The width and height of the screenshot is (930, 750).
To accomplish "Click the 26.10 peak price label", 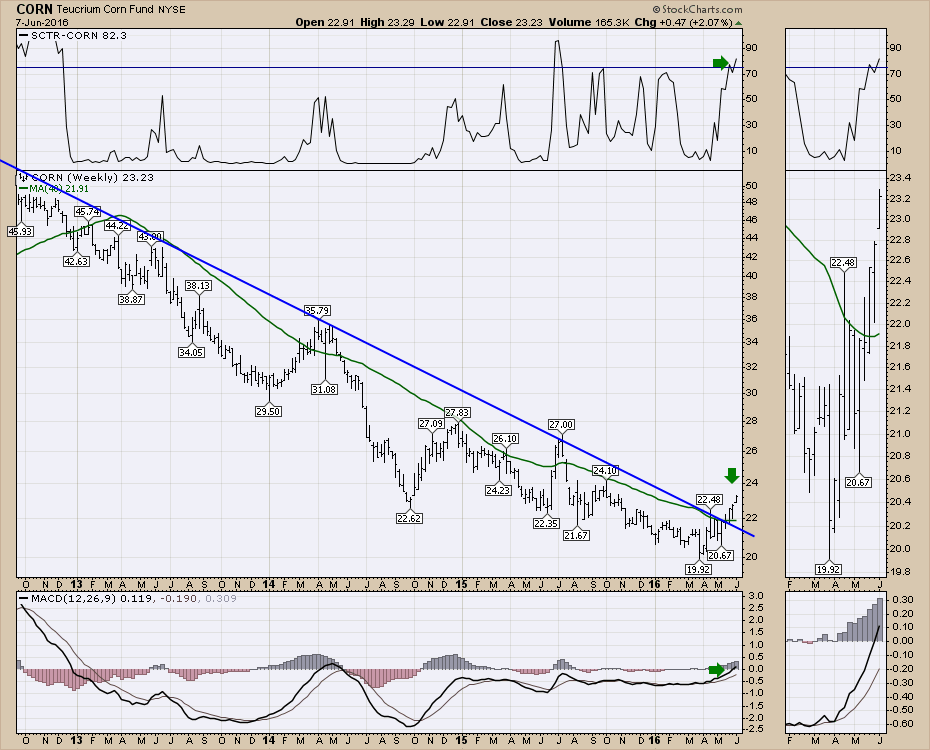I will pyautogui.click(x=505, y=439).
